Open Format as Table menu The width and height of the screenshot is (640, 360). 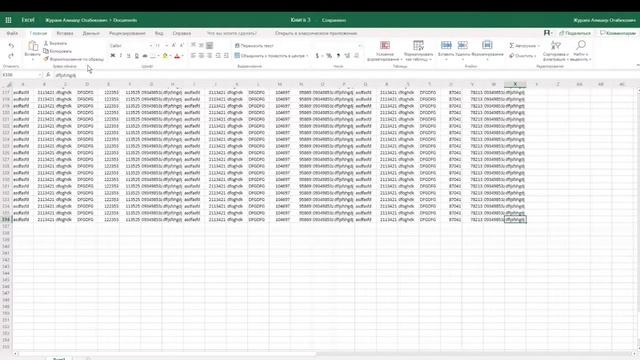[418, 51]
